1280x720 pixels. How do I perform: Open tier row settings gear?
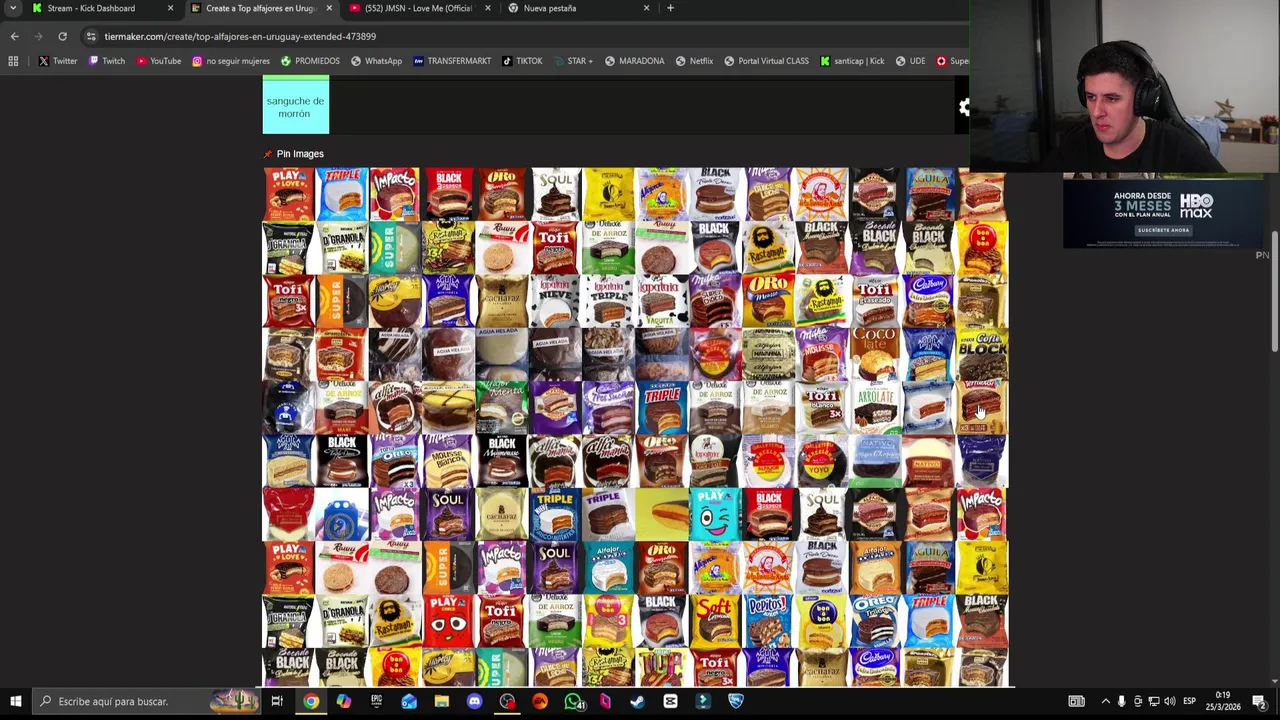point(963,107)
